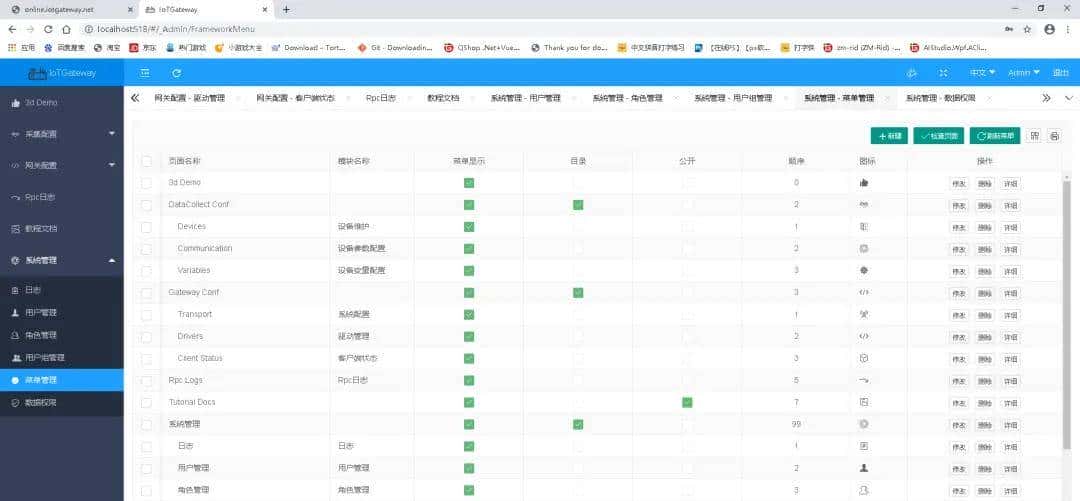1080x501 pixels.
Task: Open 用户组管理 in the sidebar
Action: [x=62, y=358]
